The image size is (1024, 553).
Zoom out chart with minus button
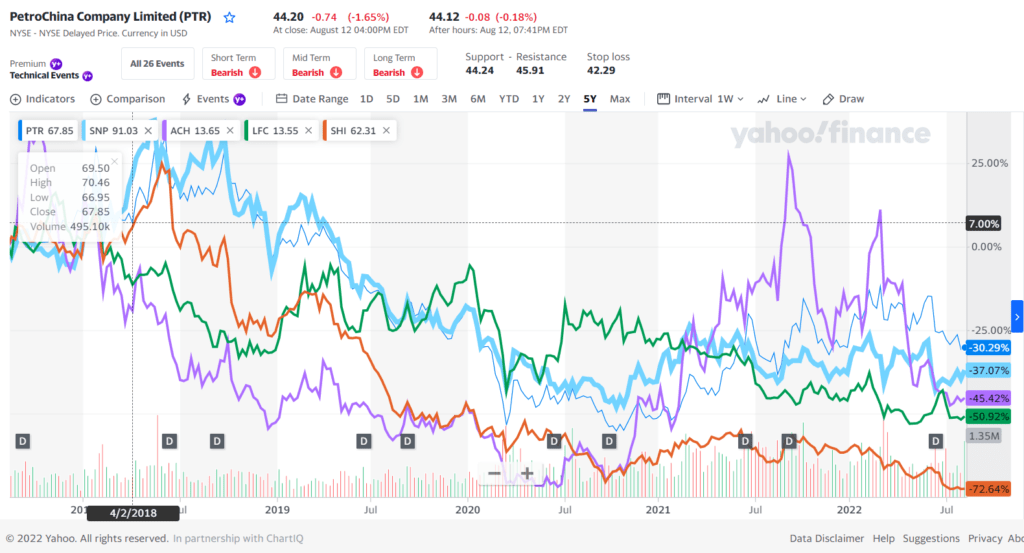click(494, 473)
